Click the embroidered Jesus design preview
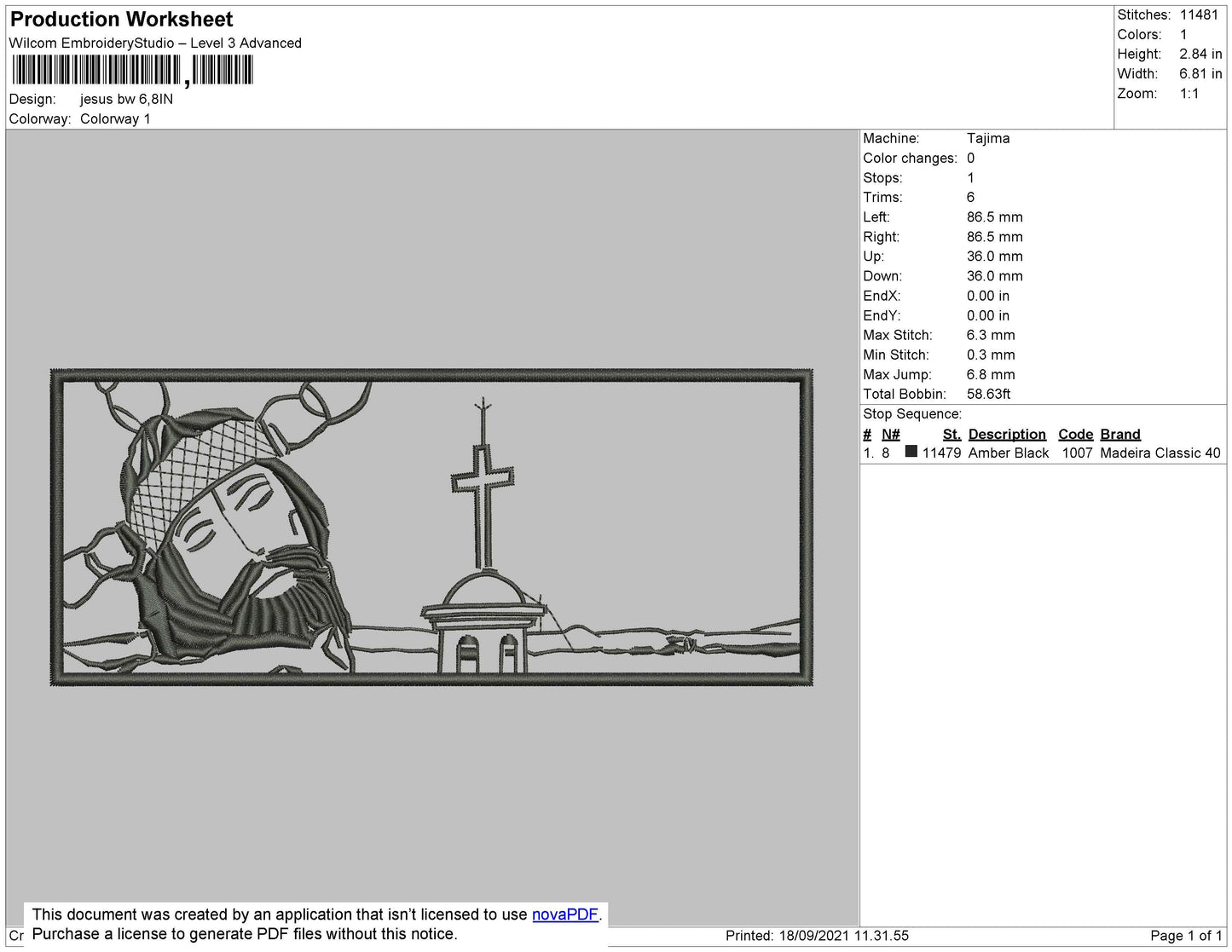 point(431,528)
